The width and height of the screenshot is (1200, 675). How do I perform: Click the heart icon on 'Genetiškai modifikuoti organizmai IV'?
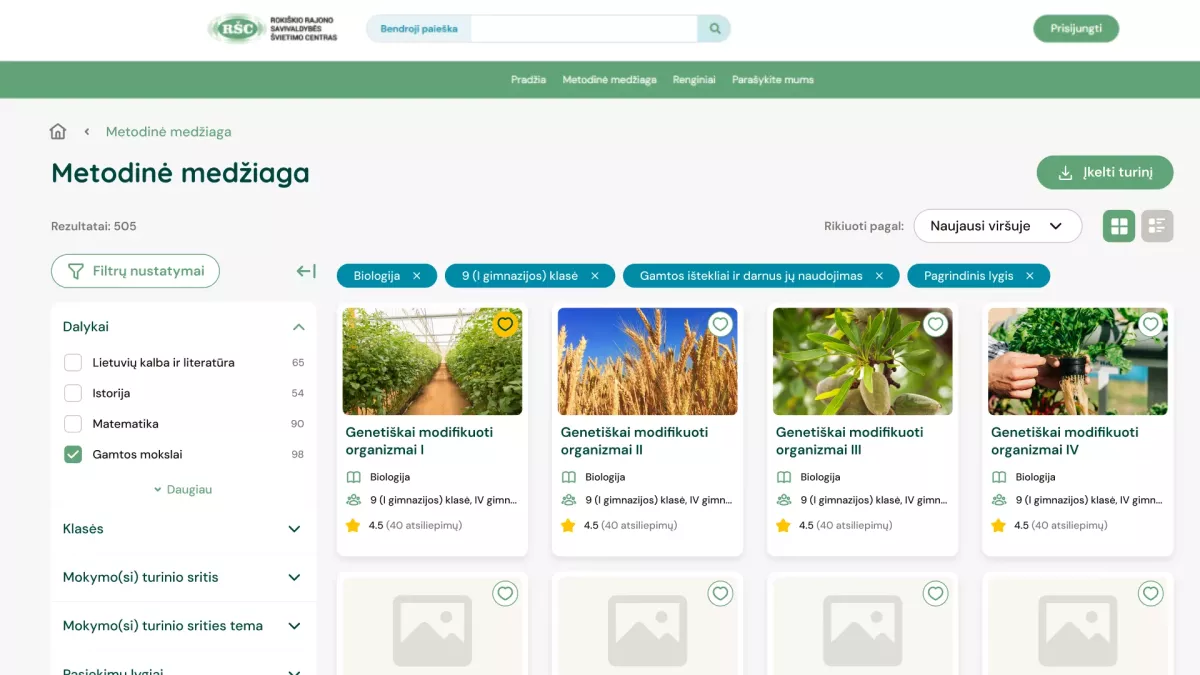[1150, 324]
